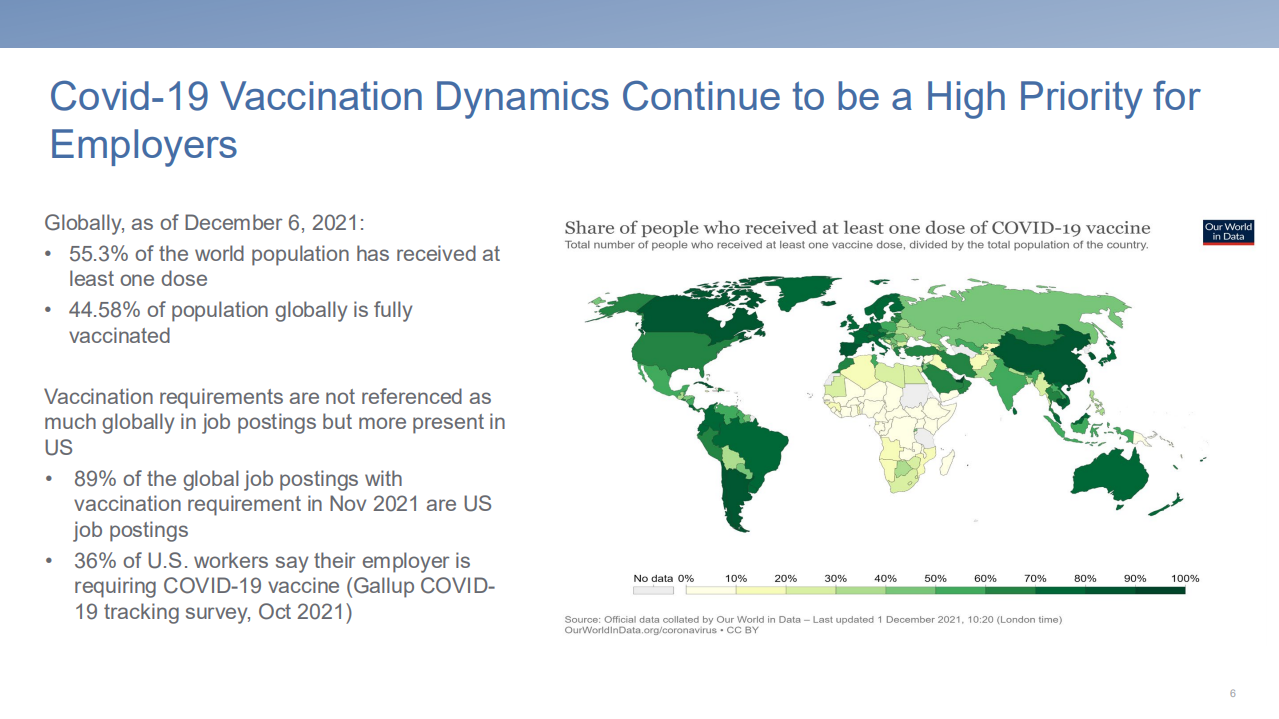Screen dimensions: 1279x719
Task: Click the slide number 6
Action: point(1232,694)
